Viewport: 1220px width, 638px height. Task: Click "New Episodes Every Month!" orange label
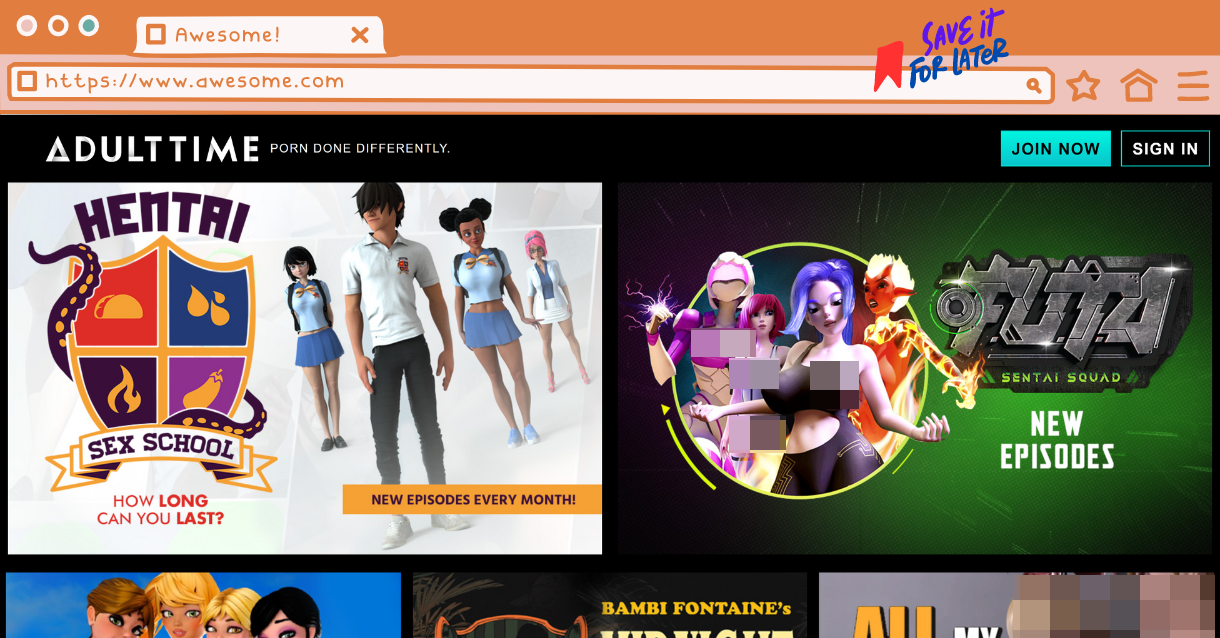coord(472,499)
